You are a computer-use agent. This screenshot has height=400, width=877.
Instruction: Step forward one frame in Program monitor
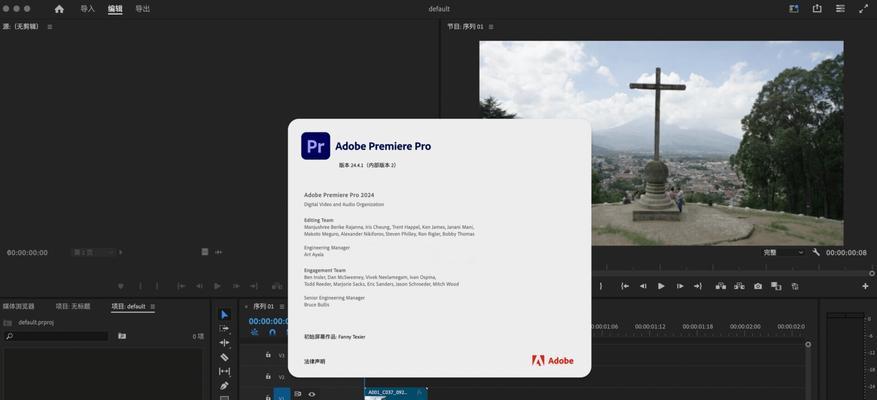[680, 286]
